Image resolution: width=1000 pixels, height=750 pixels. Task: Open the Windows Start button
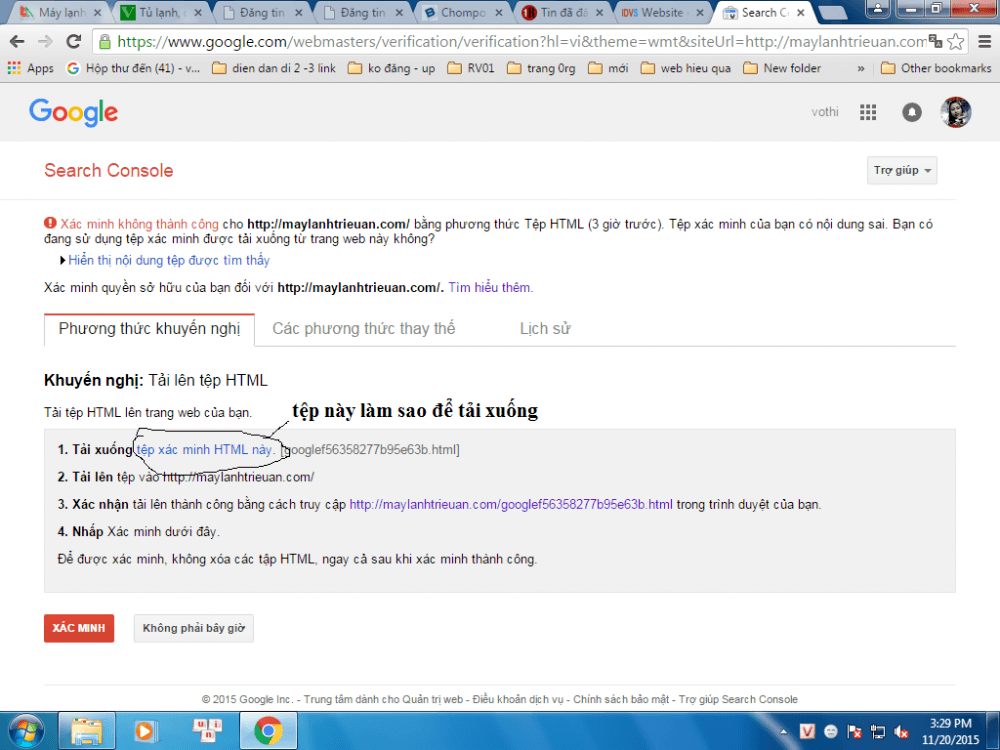pyautogui.click(x=26, y=731)
